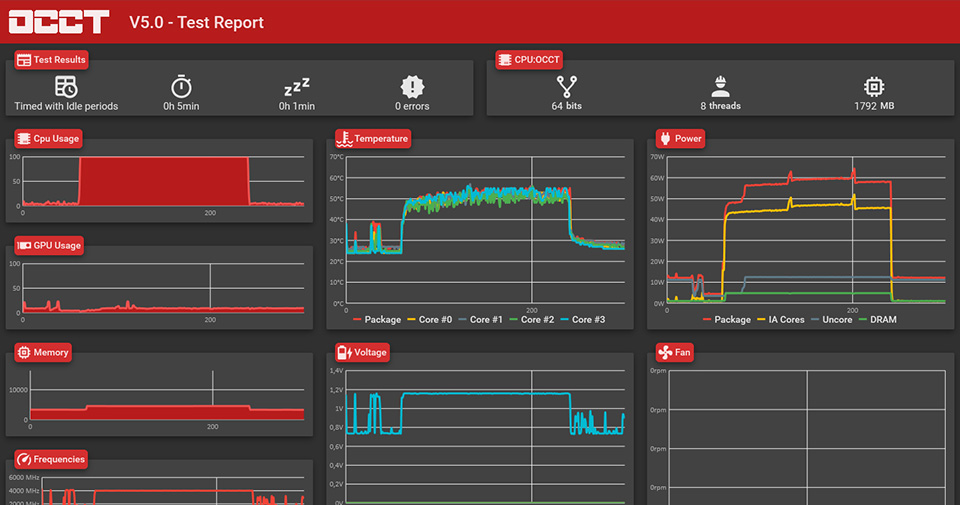
Task: Click the Temperature thermometer icon
Action: click(x=345, y=139)
